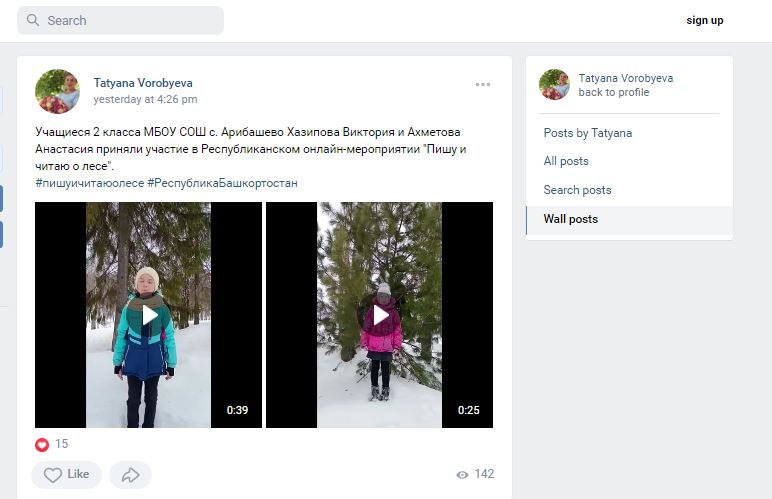Click the #РеспубликаБашкортостан hashtag

click(x=222, y=183)
